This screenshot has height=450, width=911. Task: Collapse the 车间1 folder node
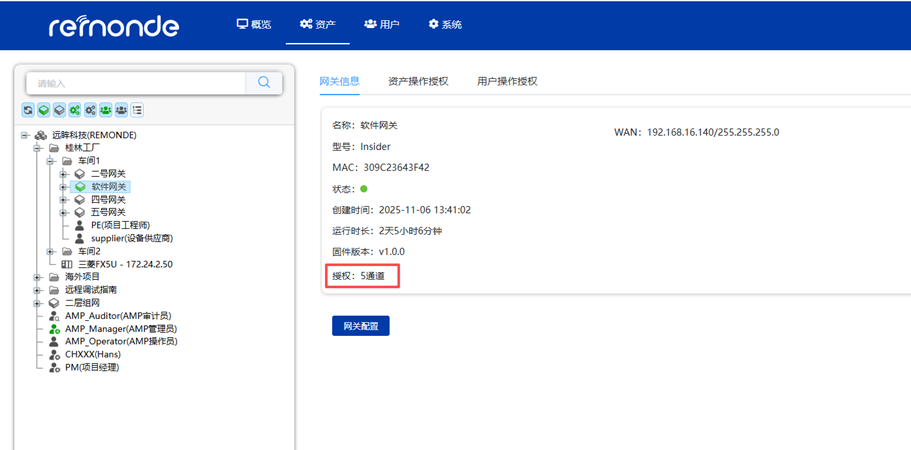tap(51, 161)
